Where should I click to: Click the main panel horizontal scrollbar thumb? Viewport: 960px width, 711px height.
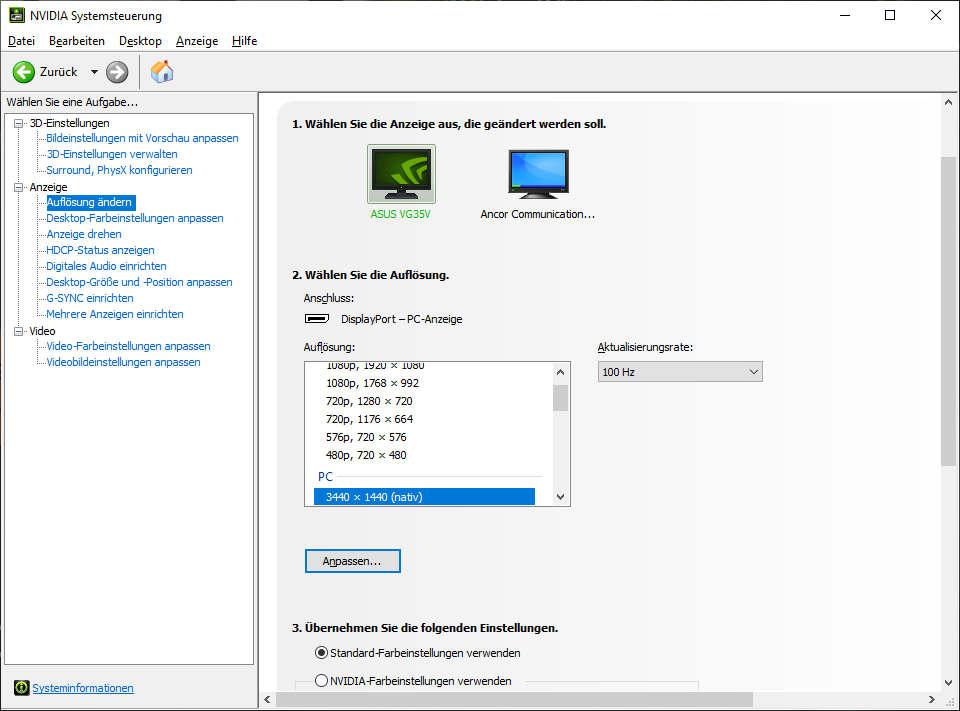[x=514, y=699]
